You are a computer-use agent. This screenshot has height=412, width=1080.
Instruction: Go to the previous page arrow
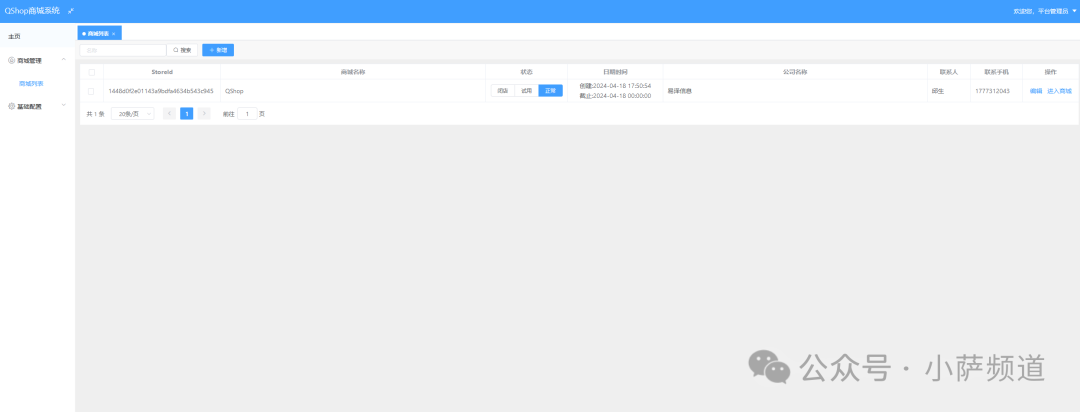[169, 114]
